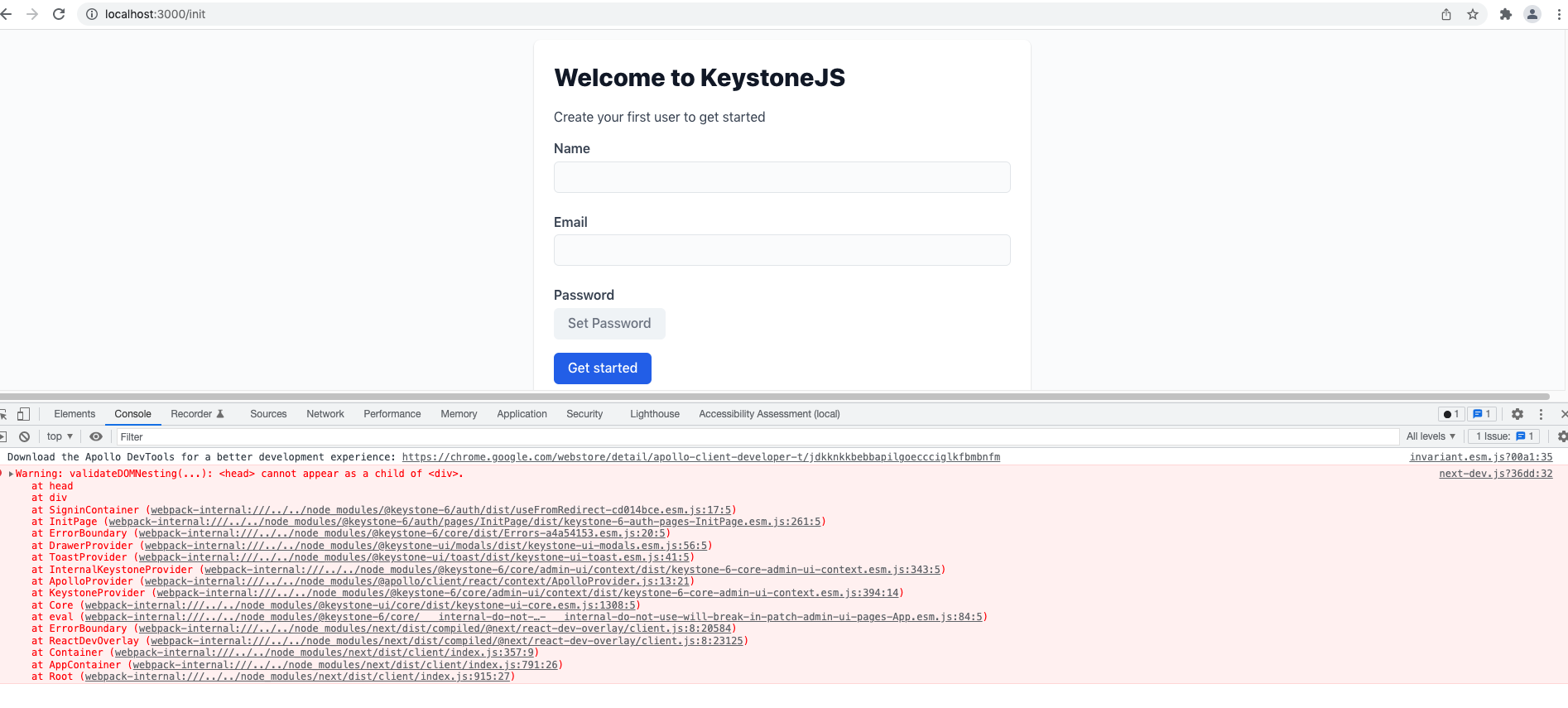Click the page horizontal scrollbar
The height and width of the screenshot is (708, 1568).
click(x=774, y=397)
